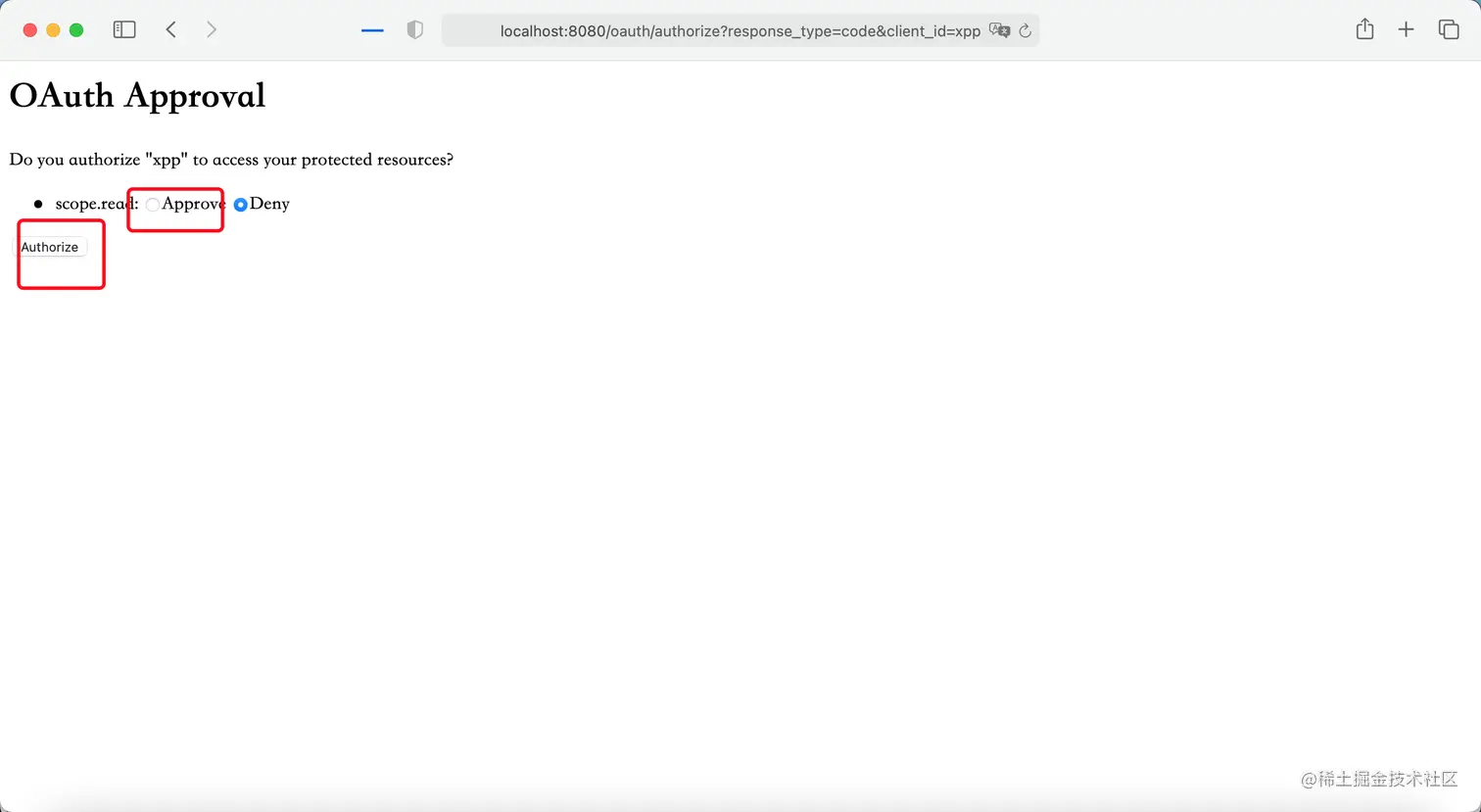Click the Authorize button
The width and height of the screenshot is (1481, 812).
[x=50, y=247]
